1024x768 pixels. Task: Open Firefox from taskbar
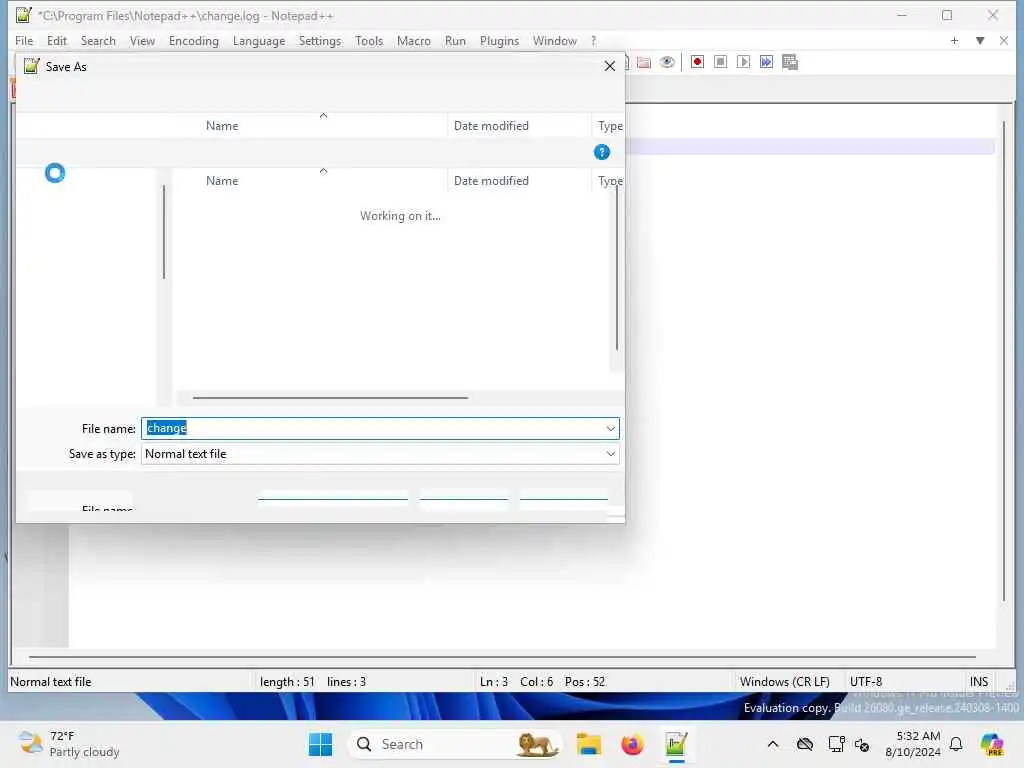[632, 744]
